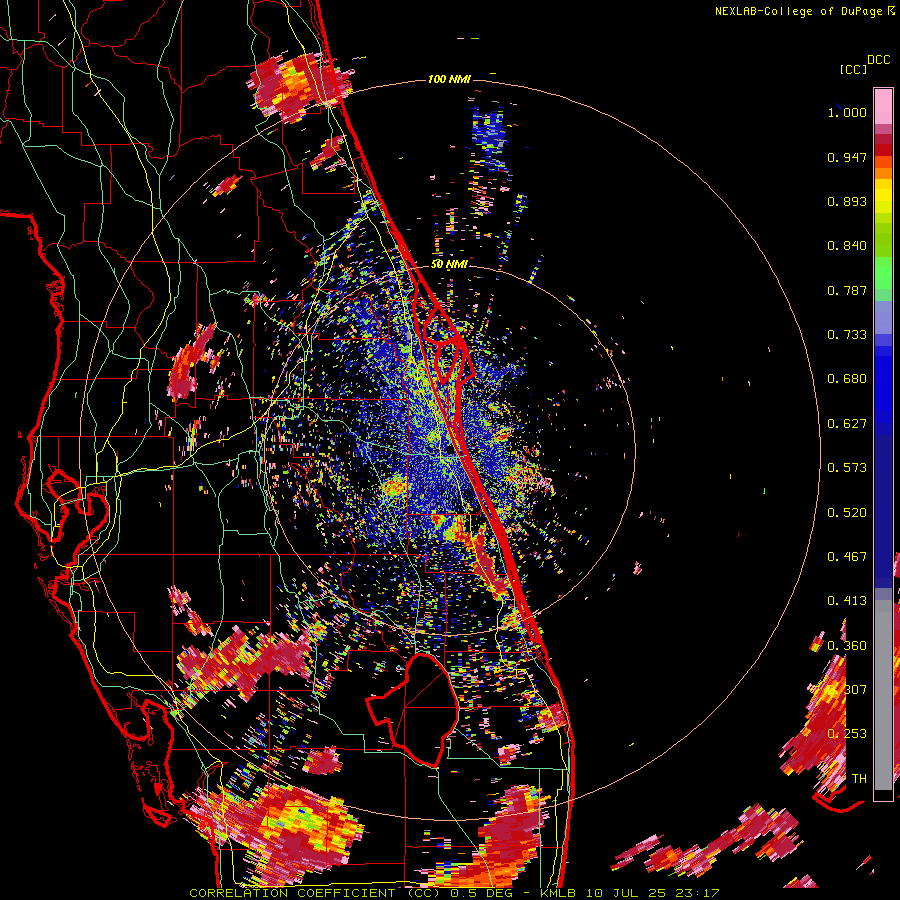Click the 0.520 scale value
This screenshot has width=900, height=900.
tap(847, 513)
